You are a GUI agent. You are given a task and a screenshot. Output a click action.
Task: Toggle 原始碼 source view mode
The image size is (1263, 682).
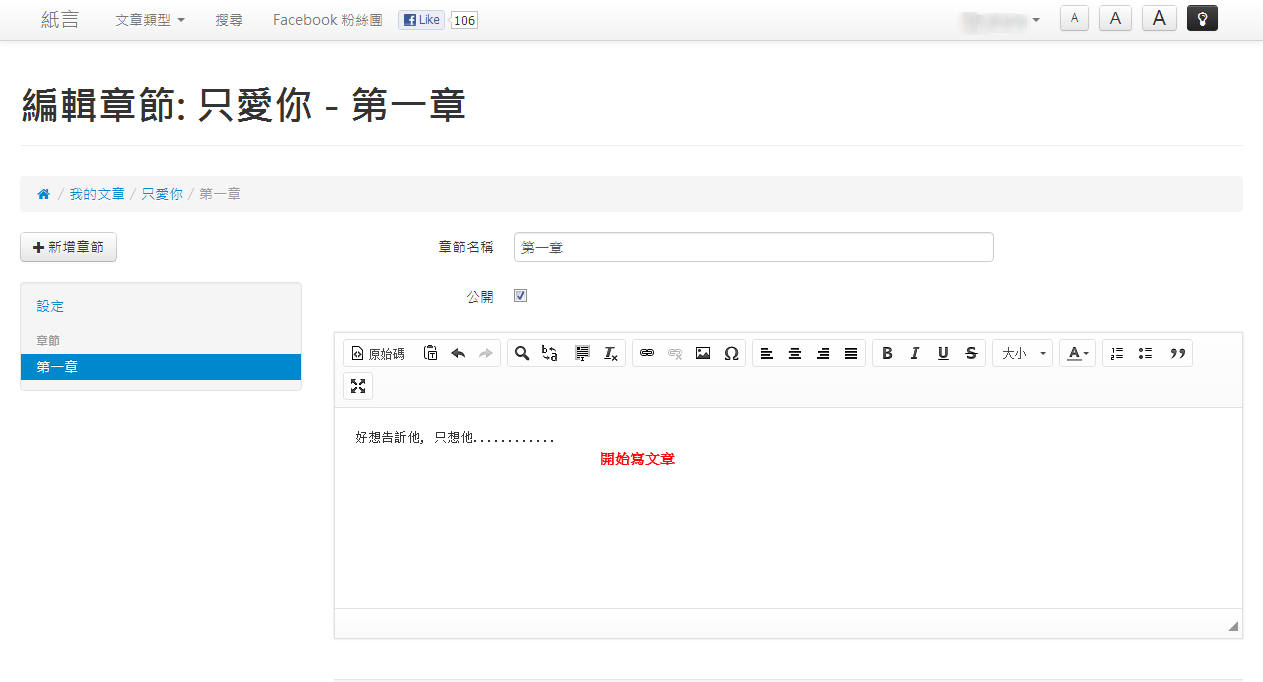coord(378,353)
